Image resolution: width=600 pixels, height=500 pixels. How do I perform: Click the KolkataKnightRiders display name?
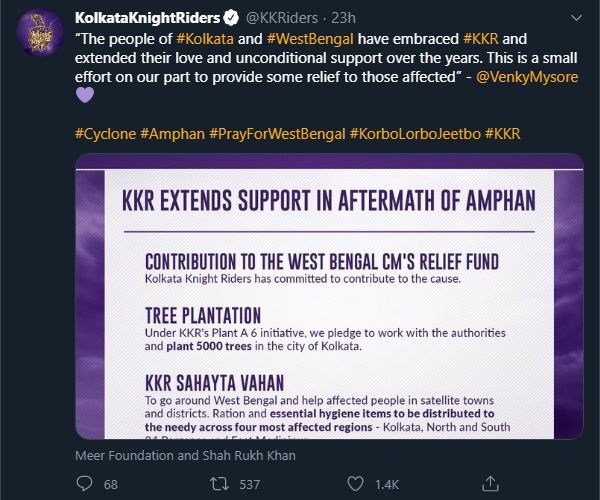coord(148,18)
